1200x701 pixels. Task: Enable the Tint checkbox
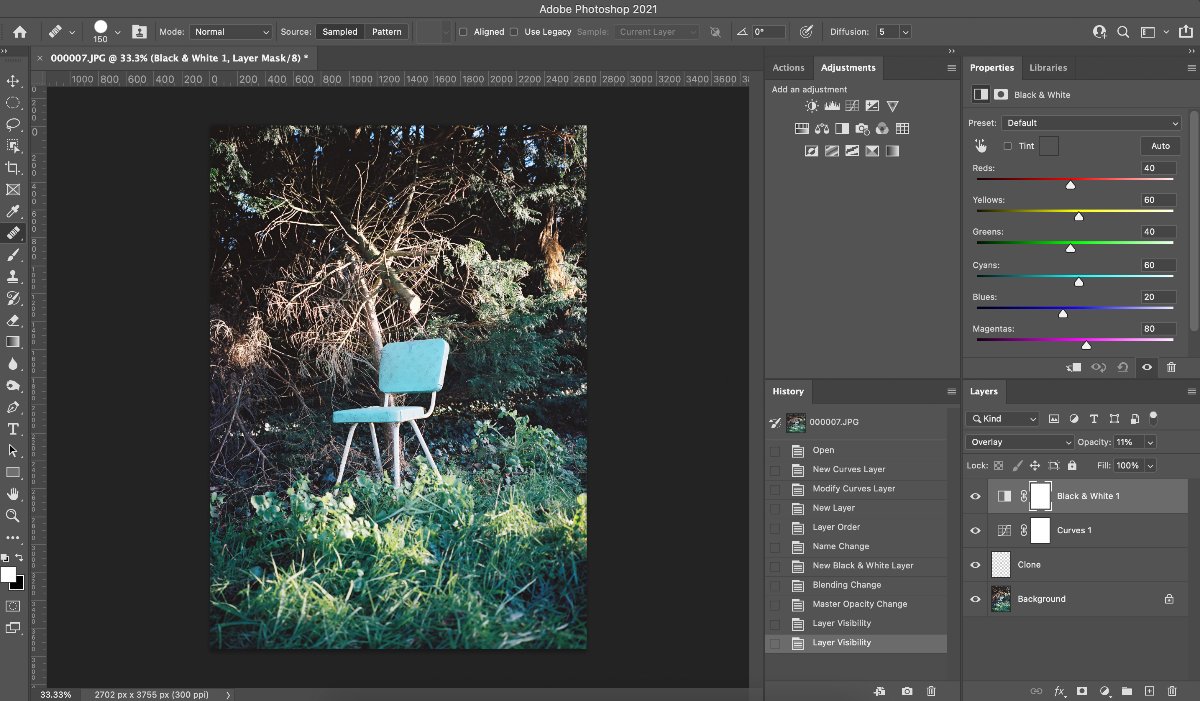coord(1009,145)
